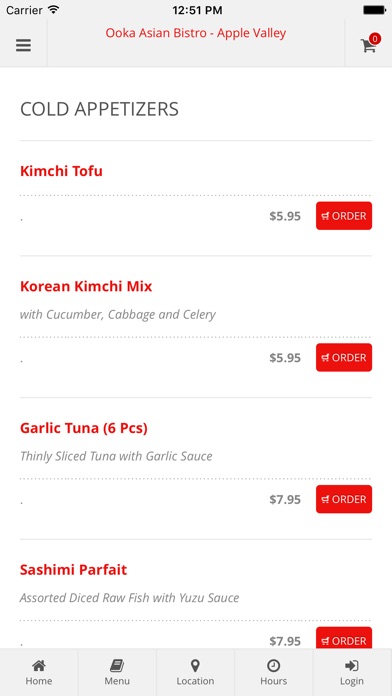
Task: Tap the Menu book icon
Action: 117,665
